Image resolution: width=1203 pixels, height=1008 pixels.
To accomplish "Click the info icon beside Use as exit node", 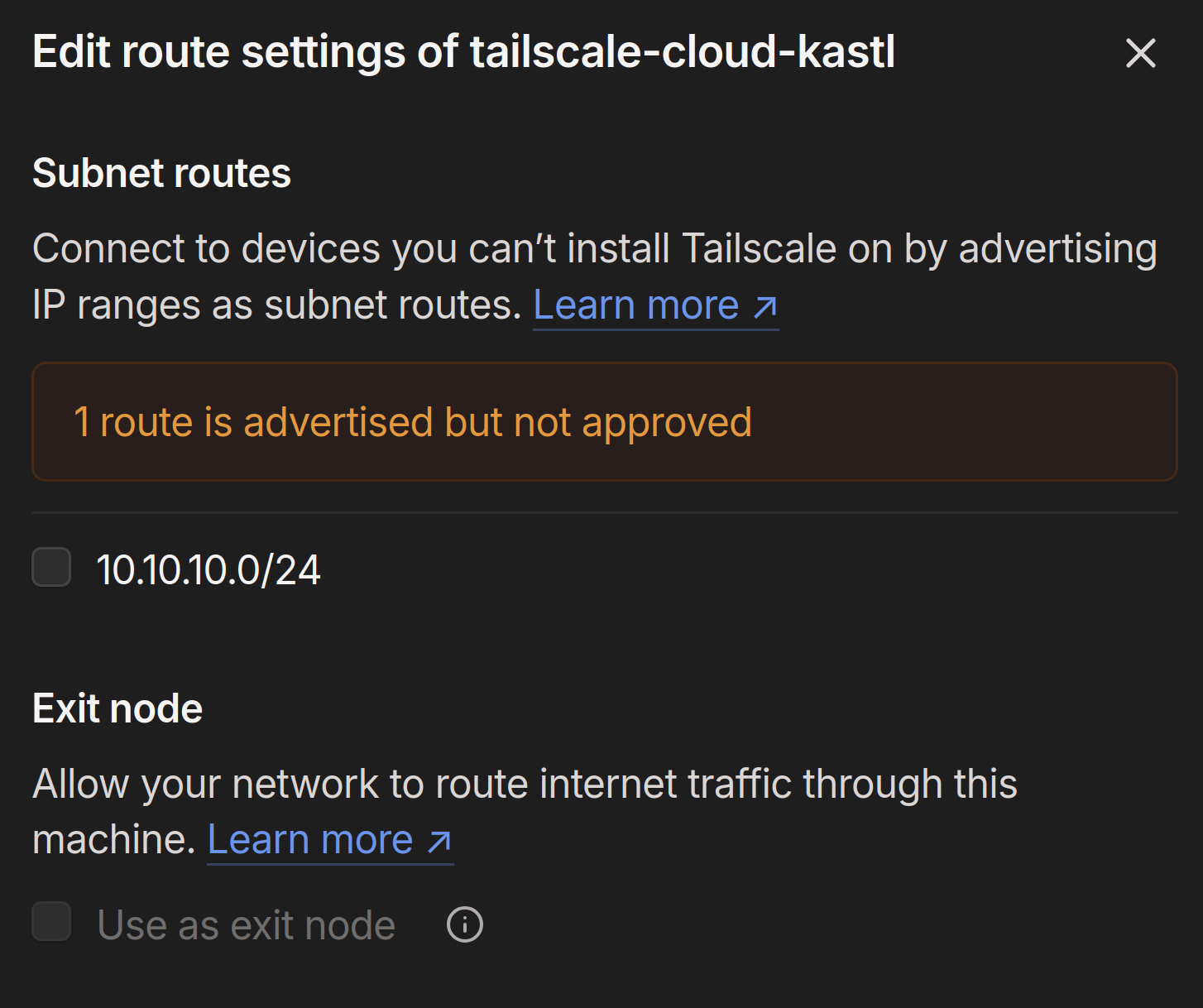I will (465, 924).
